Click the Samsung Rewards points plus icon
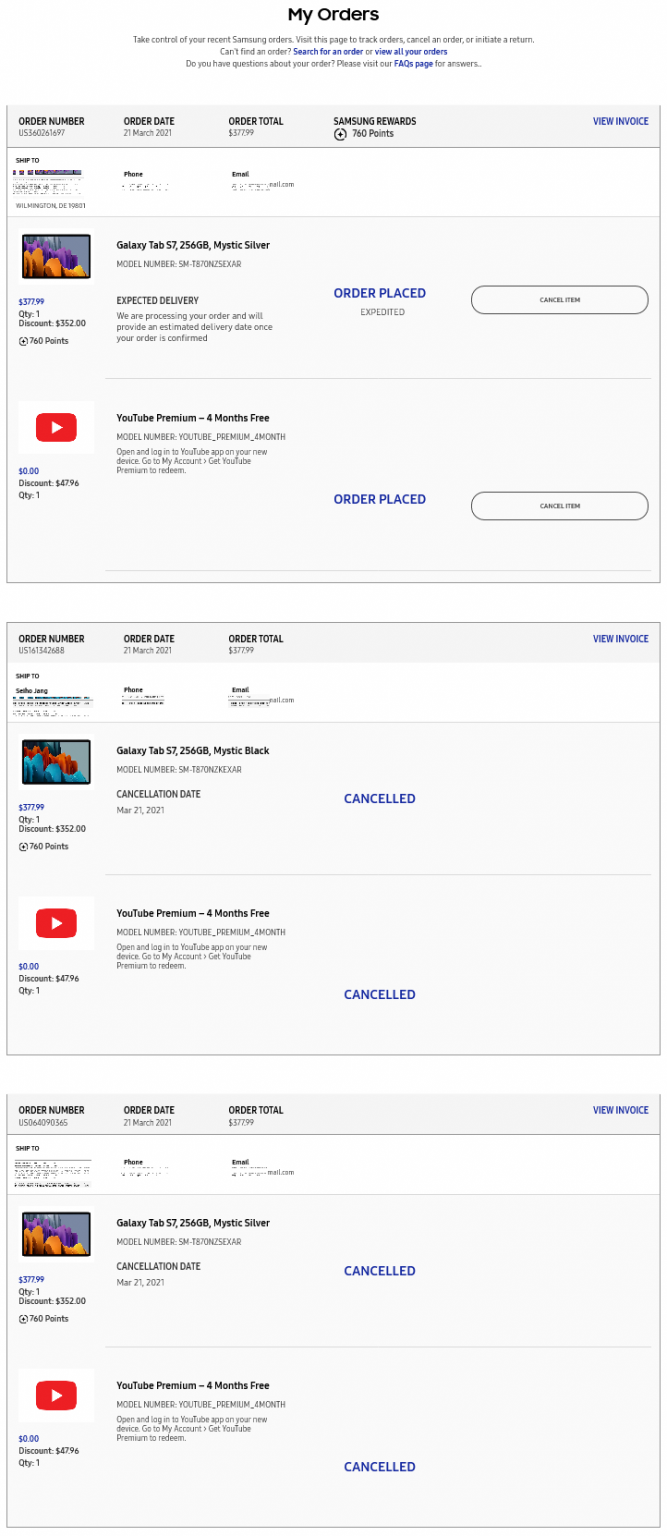Viewport: 667px width, 1536px height. pyautogui.click(x=340, y=134)
